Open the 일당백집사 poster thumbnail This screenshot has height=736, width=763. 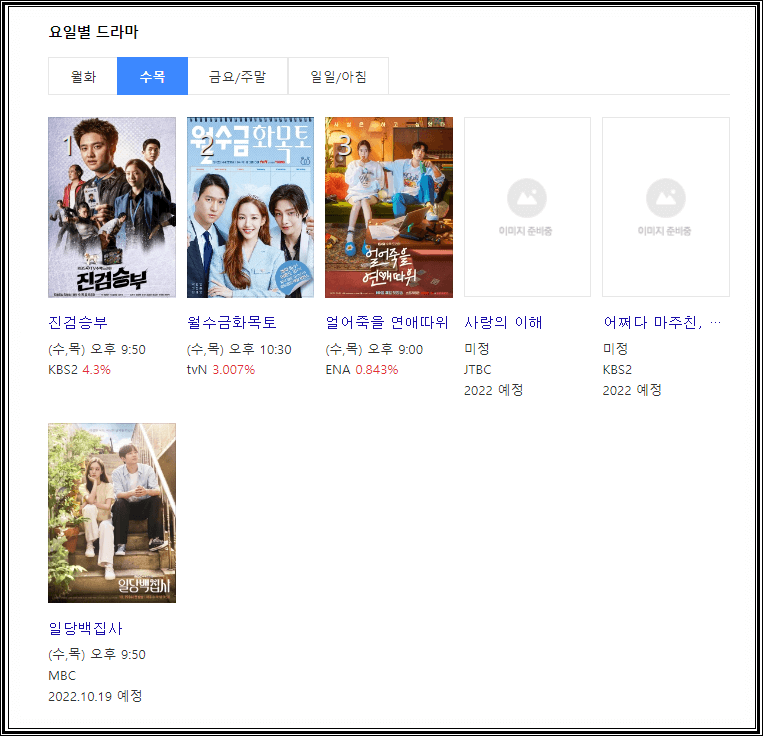(112, 513)
